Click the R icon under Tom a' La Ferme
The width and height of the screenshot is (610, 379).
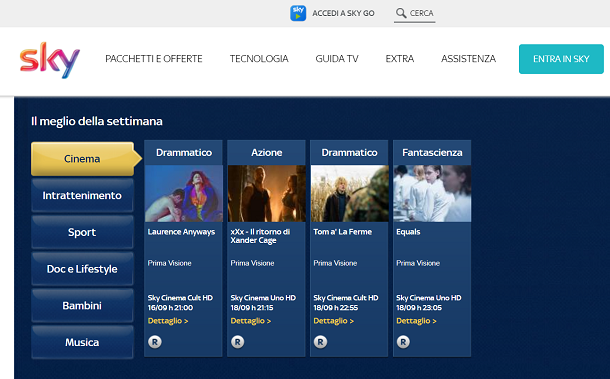pyautogui.click(x=320, y=342)
